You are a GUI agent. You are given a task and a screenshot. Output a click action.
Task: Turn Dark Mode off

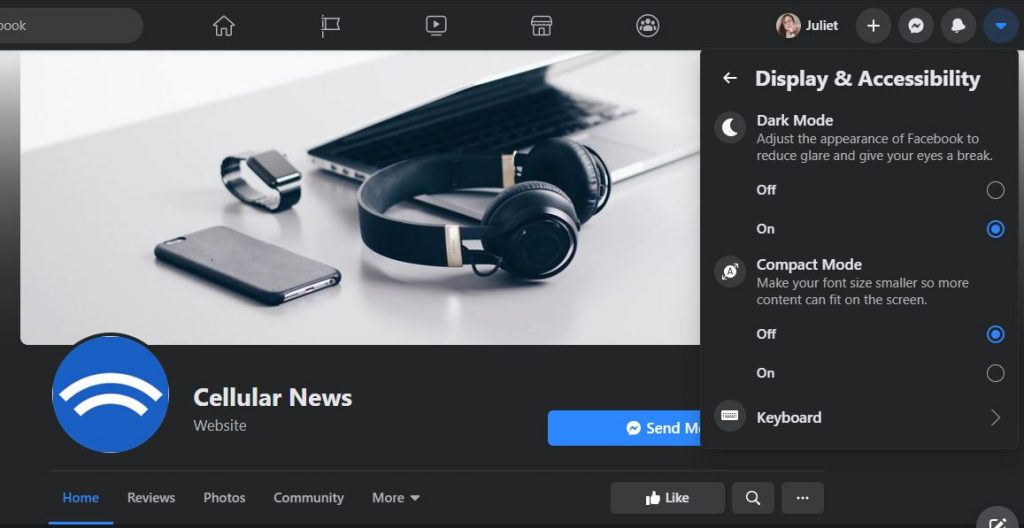click(994, 190)
